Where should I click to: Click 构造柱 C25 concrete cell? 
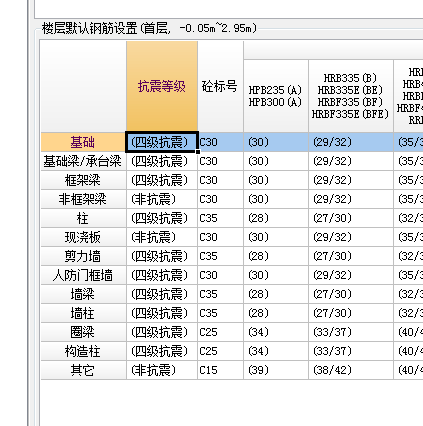[x=221, y=351]
